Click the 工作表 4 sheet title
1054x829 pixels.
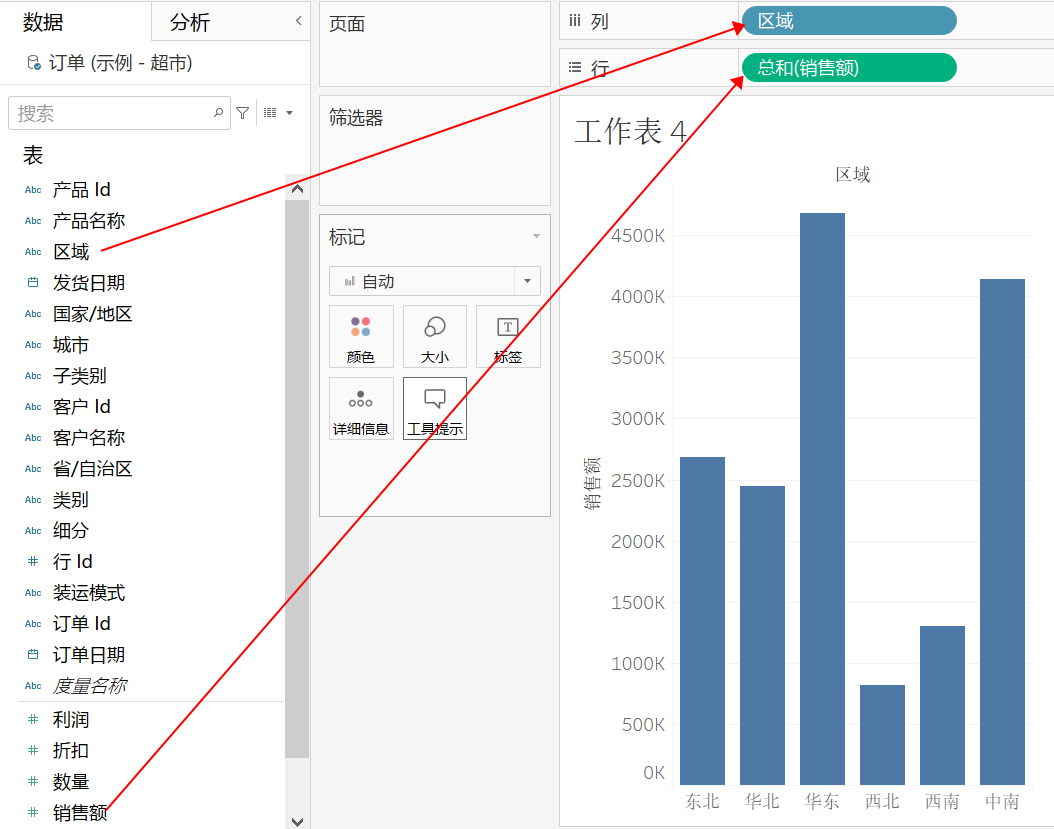pyautogui.click(x=631, y=131)
